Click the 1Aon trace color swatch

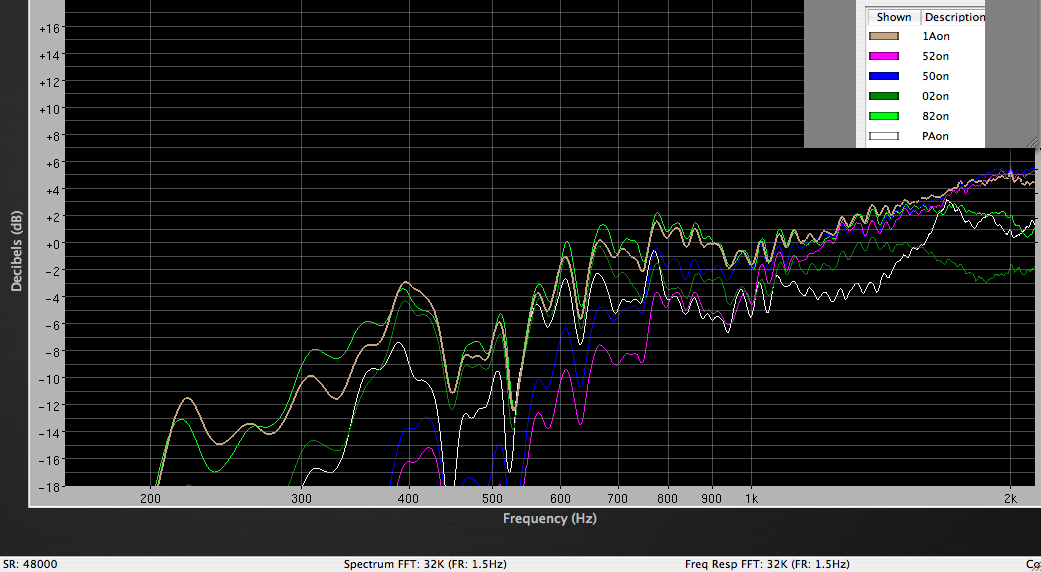point(884,36)
